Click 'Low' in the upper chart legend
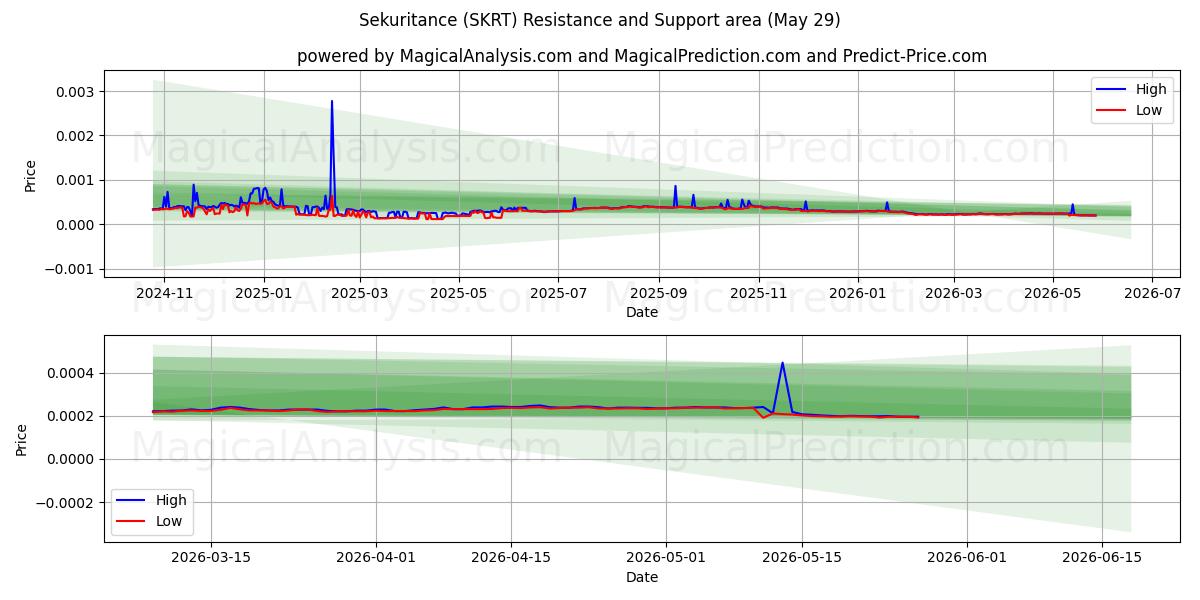The image size is (1200, 600). pyautogui.click(x=1149, y=111)
